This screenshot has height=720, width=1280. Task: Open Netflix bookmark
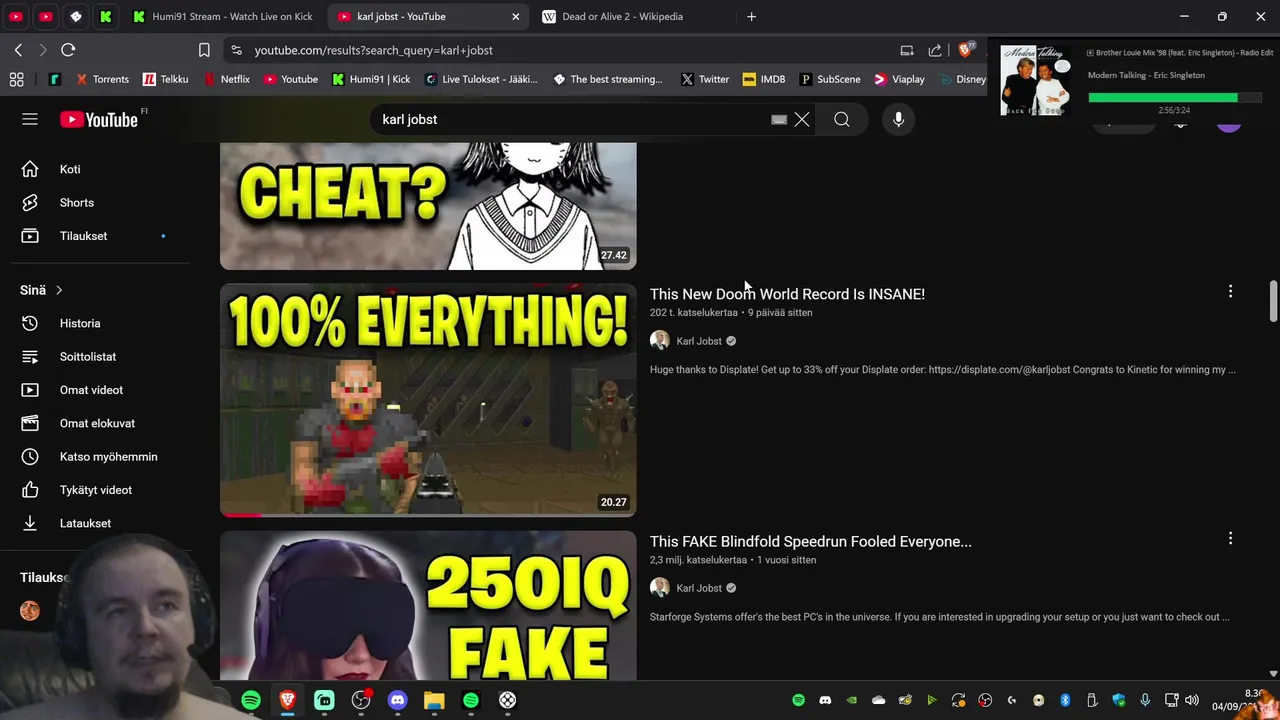pyautogui.click(x=227, y=79)
